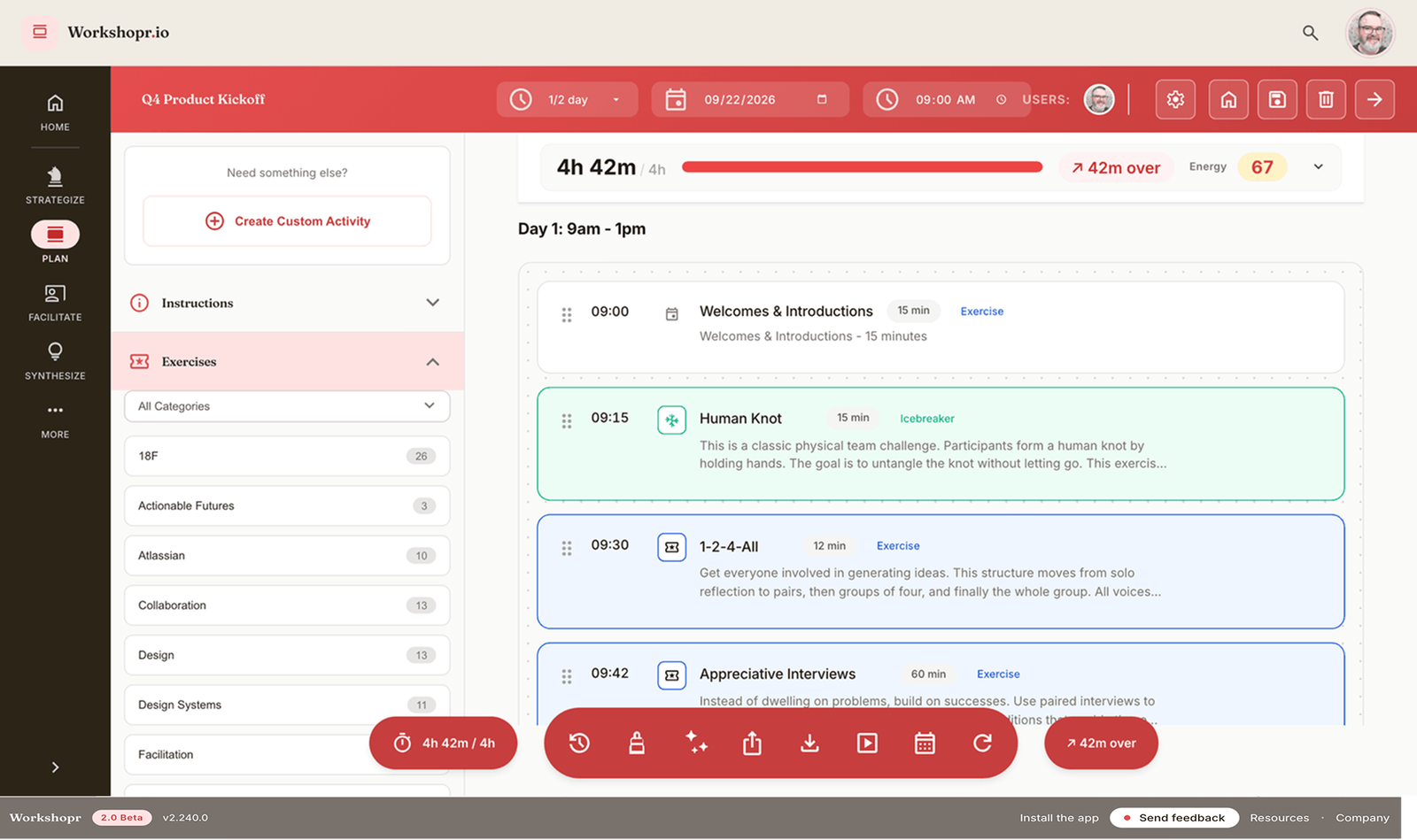The height and width of the screenshot is (840, 1417).
Task: Open the More menu in sidebar
Action: point(55,420)
